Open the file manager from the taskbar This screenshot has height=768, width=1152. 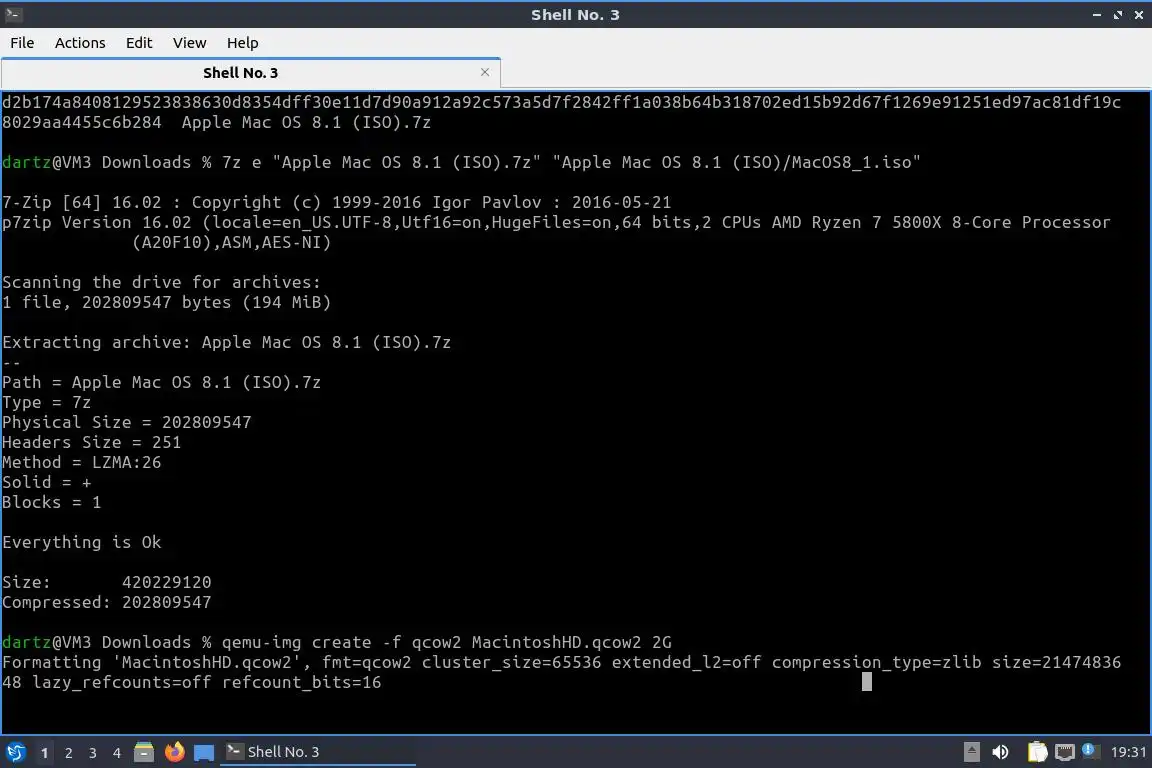coord(144,752)
